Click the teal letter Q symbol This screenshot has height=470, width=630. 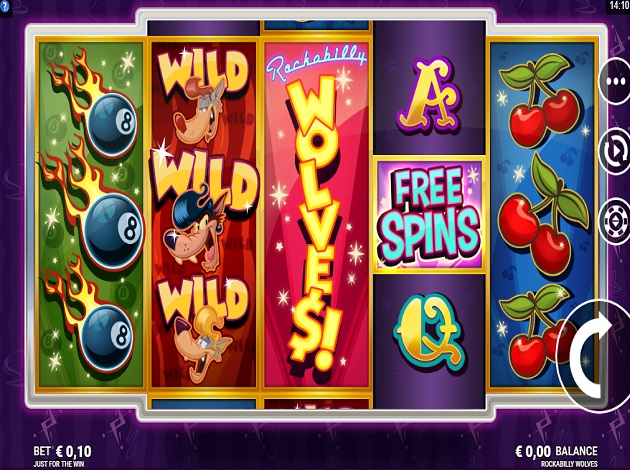pos(429,333)
